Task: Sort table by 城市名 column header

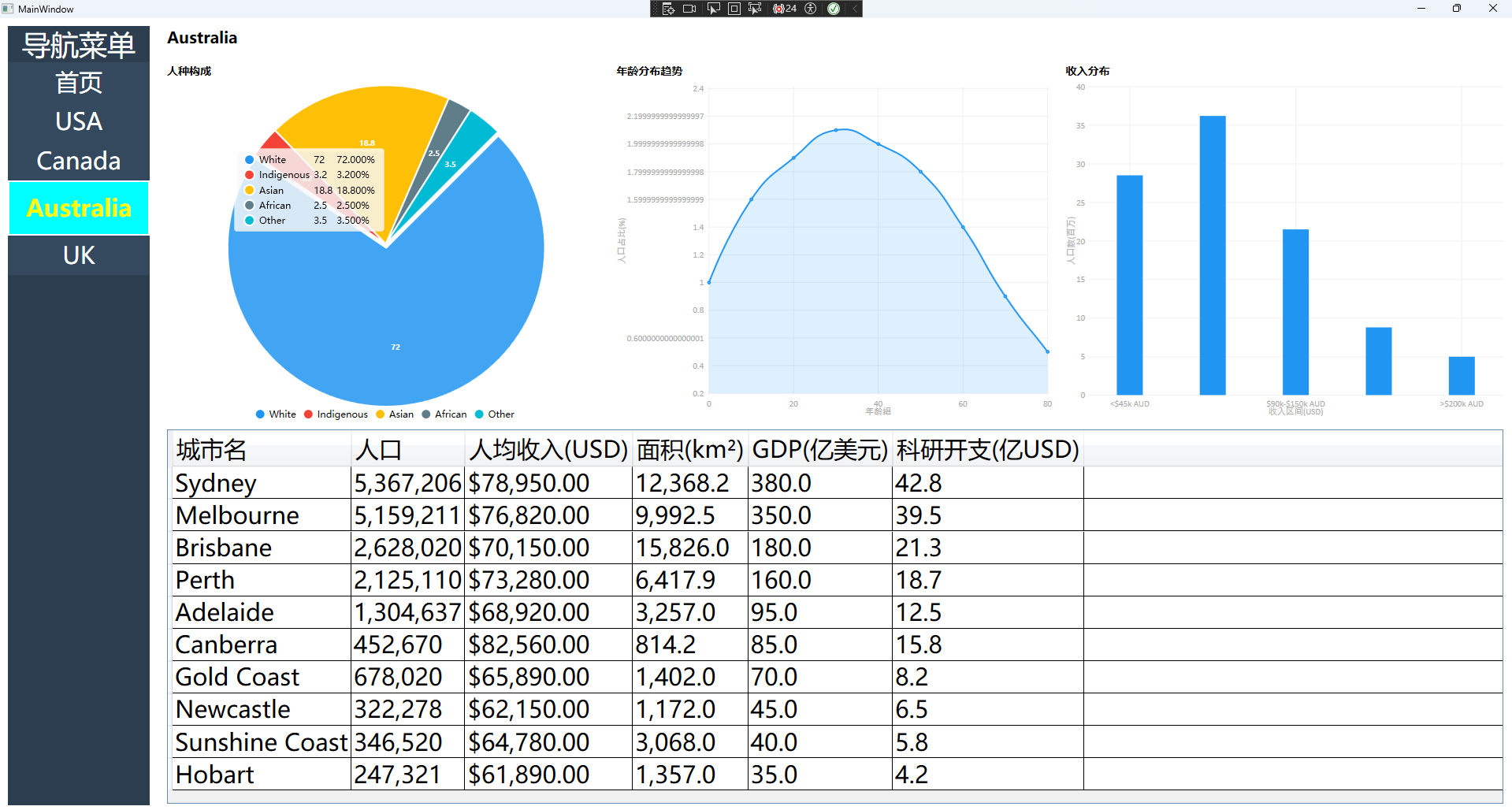Action: (261, 449)
